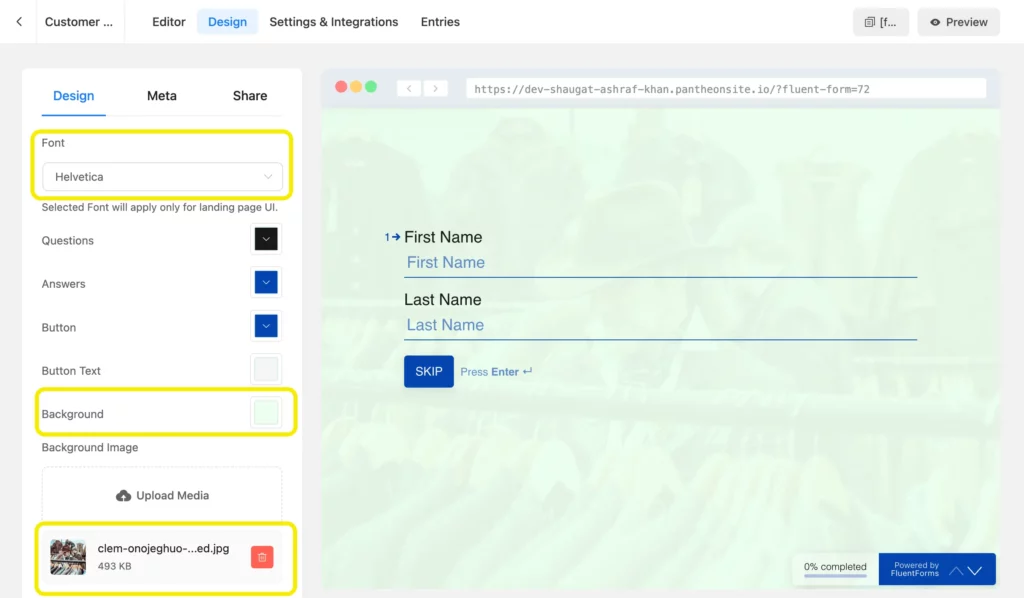Click the SKIP button in form preview

tap(428, 371)
